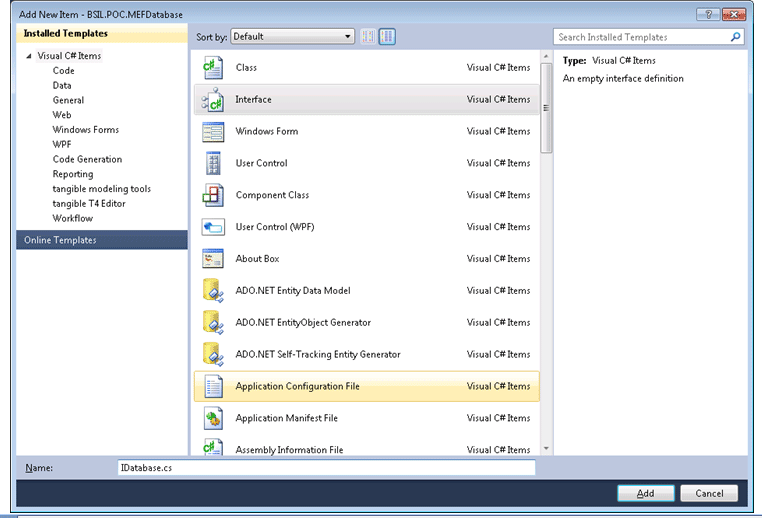Select the Windows Forms category
The width and height of the screenshot is (762, 518).
(86, 130)
